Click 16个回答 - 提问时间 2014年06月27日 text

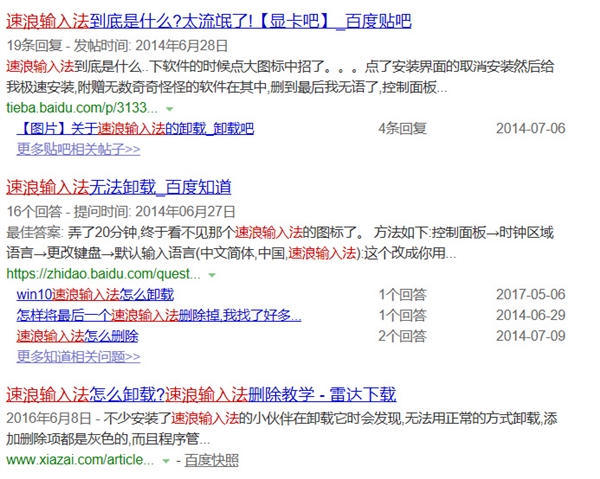tap(121, 211)
